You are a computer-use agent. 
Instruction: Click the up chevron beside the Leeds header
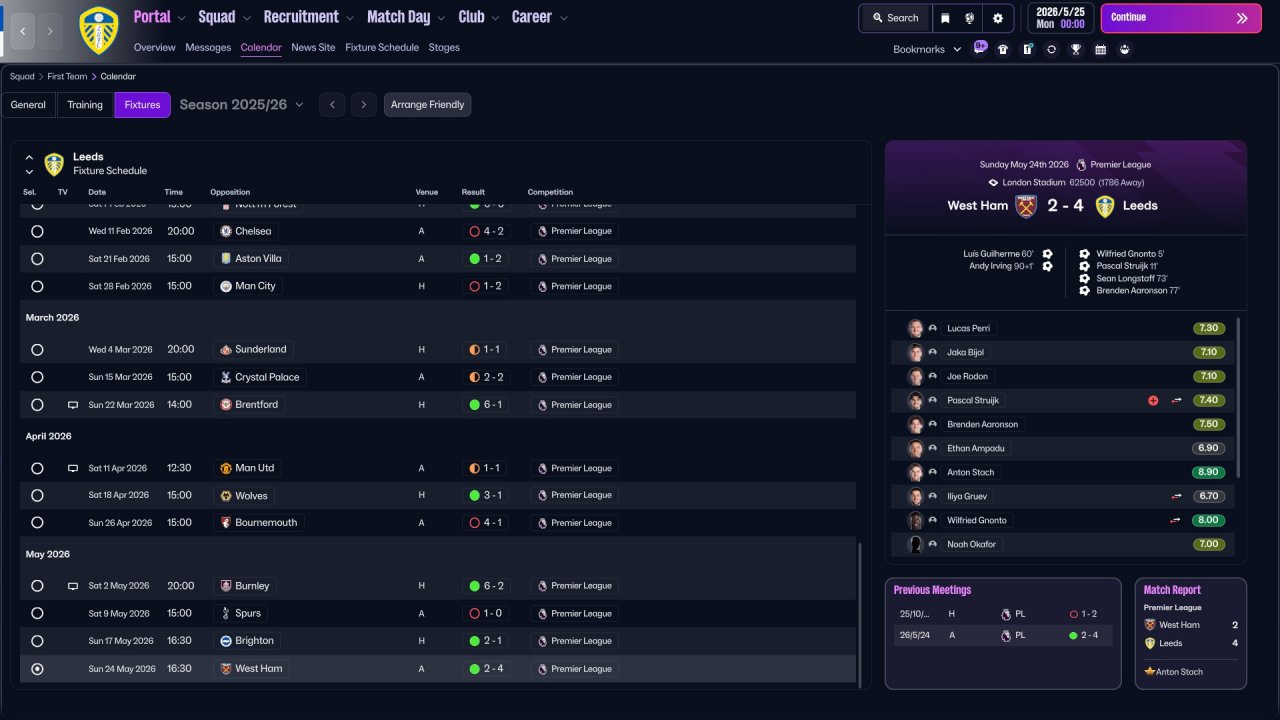click(29, 158)
